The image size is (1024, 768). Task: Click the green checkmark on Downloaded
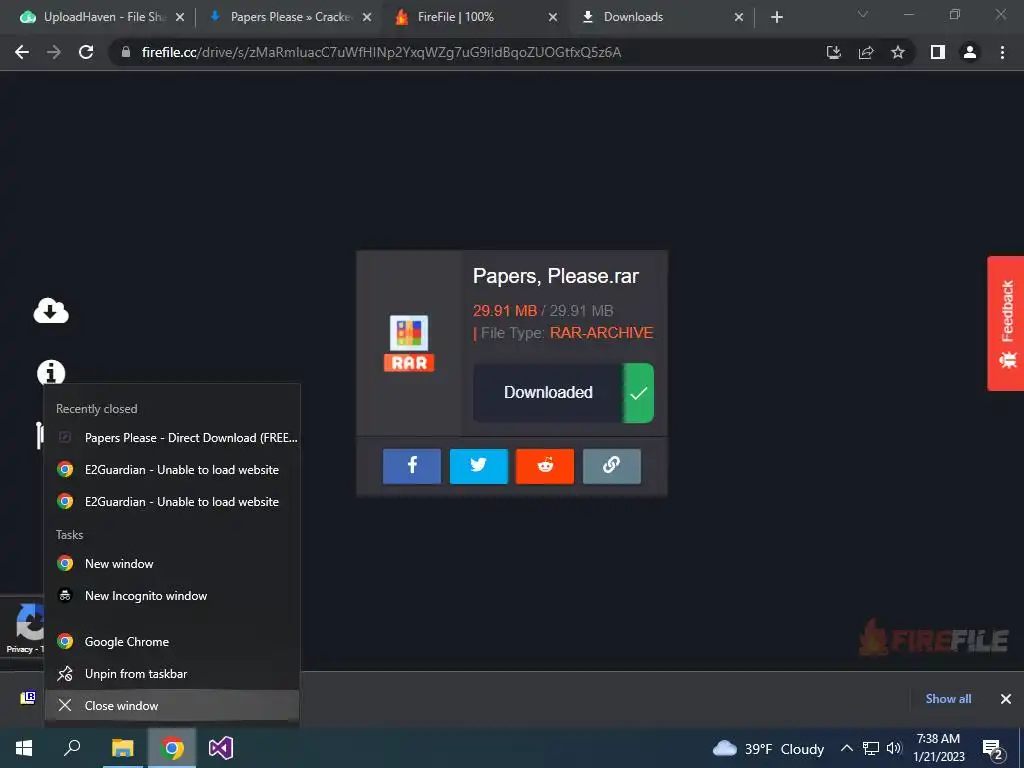(638, 392)
